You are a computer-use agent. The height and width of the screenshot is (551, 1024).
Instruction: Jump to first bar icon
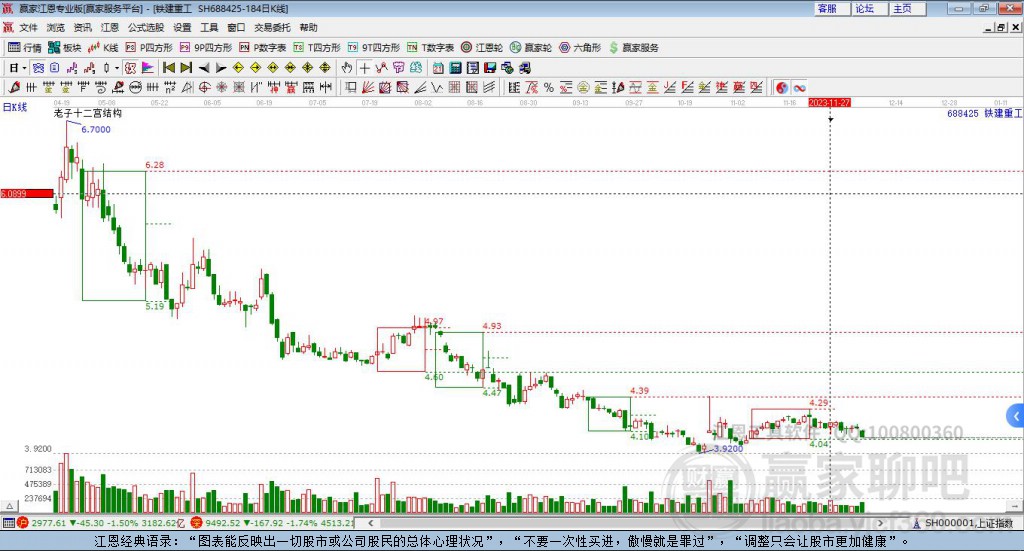coord(169,68)
